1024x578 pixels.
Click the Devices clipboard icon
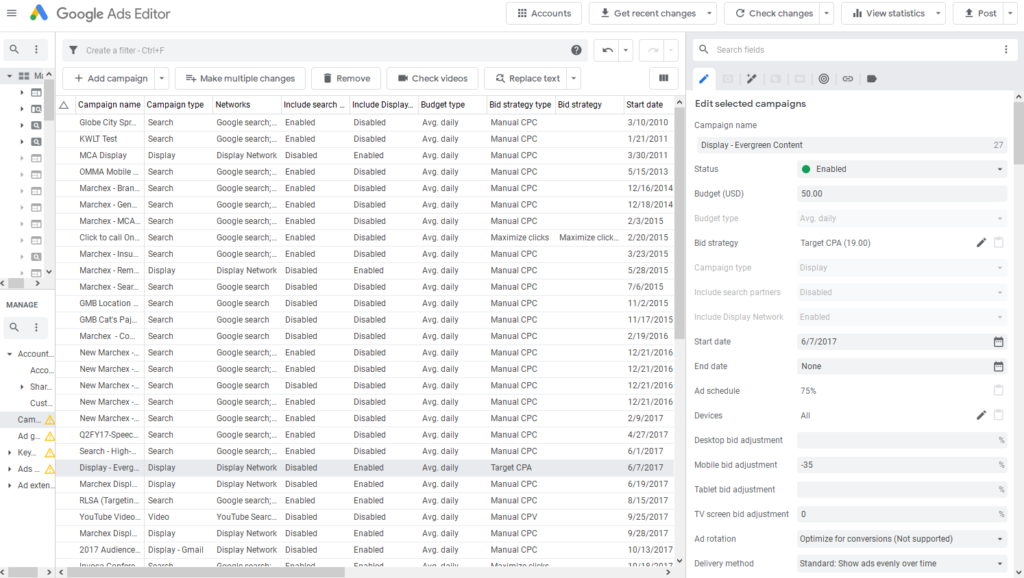pyautogui.click(x=999, y=415)
